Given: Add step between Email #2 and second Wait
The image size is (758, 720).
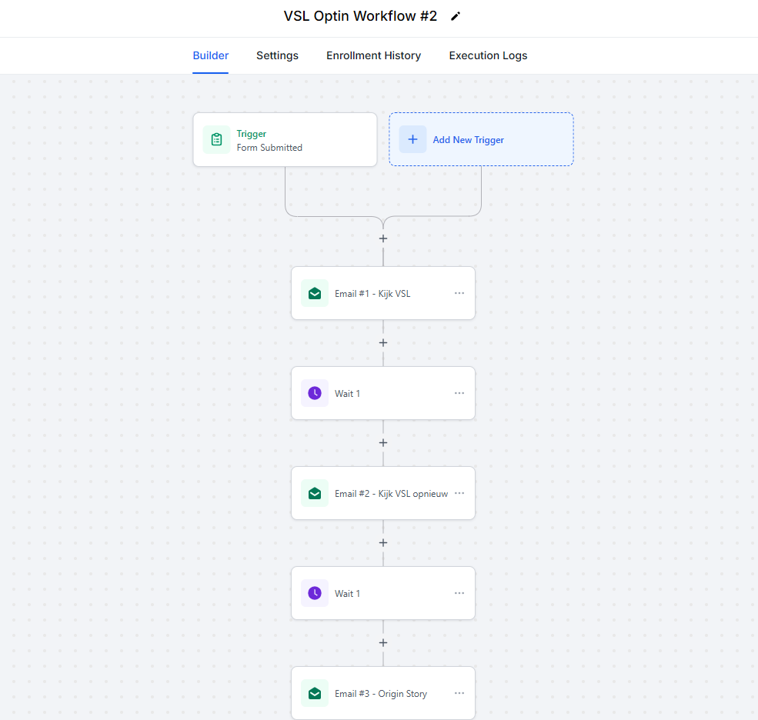Looking at the screenshot, I should (383, 543).
